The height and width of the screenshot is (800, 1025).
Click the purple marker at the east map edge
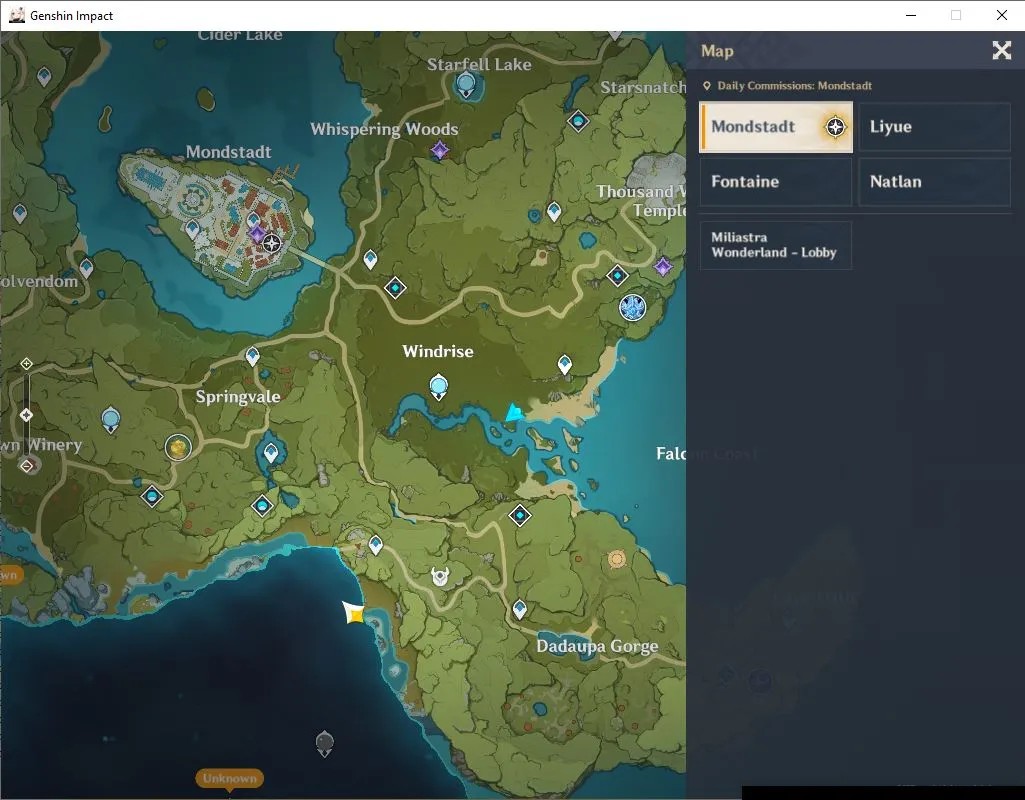pos(664,267)
